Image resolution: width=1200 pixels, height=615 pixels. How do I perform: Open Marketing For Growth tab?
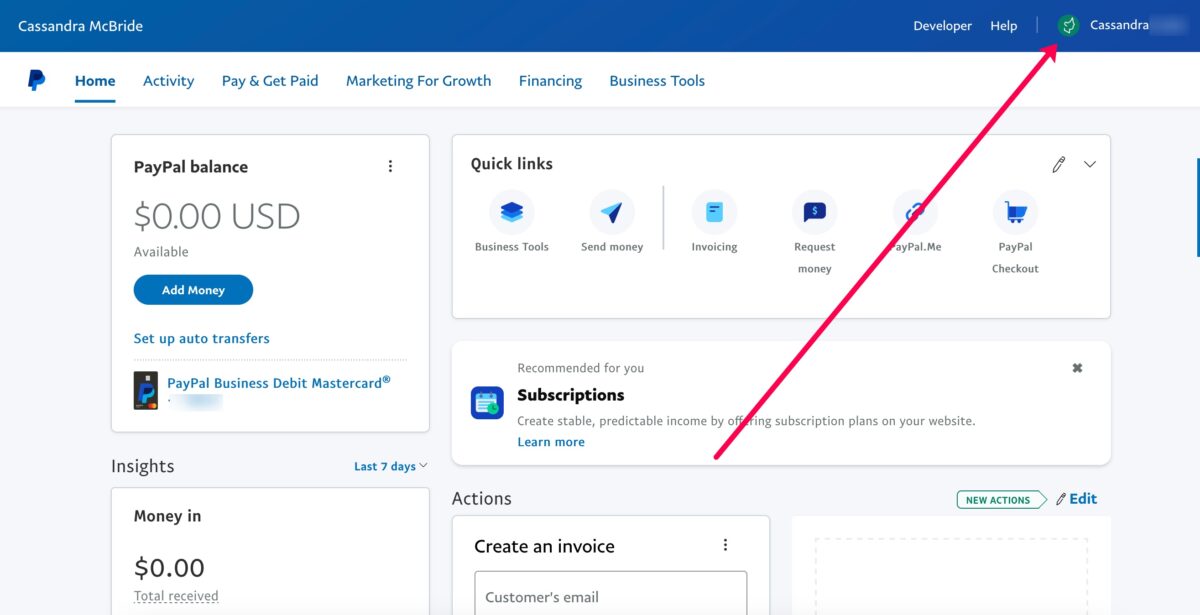[x=419, y=81]
